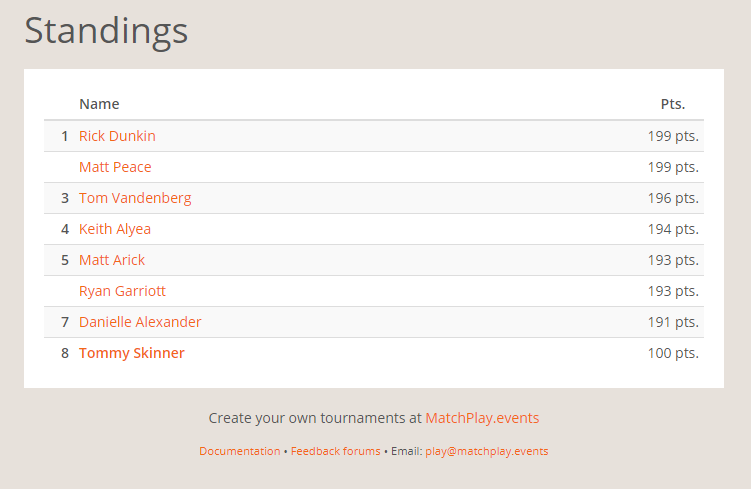Viewport: 751px width, 489px height.
Task: Click the Standings page heading
Action: tap(106, 30)
